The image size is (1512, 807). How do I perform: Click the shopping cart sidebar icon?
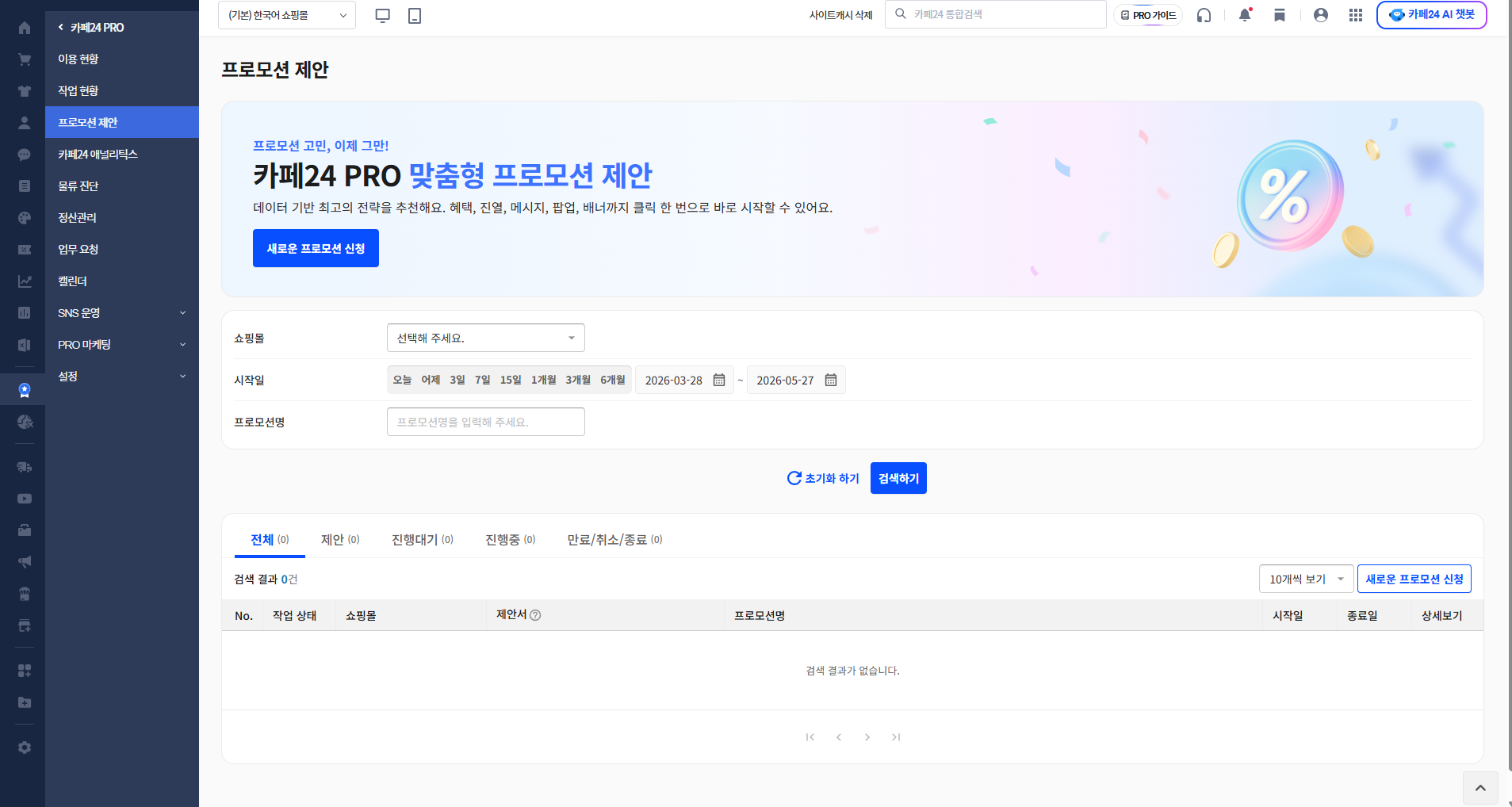click(25, 59)
